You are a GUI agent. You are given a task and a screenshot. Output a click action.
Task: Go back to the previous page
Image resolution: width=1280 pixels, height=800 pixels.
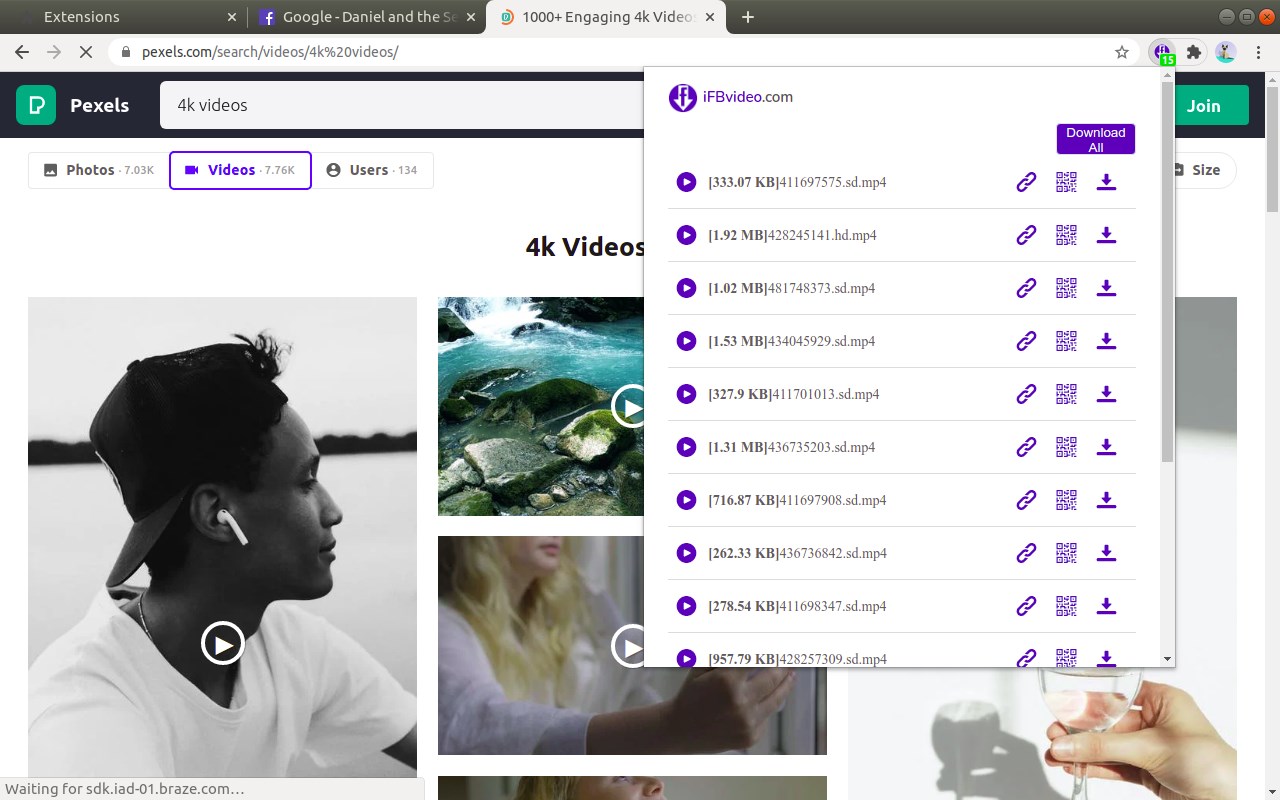click(x=22, y=52)
